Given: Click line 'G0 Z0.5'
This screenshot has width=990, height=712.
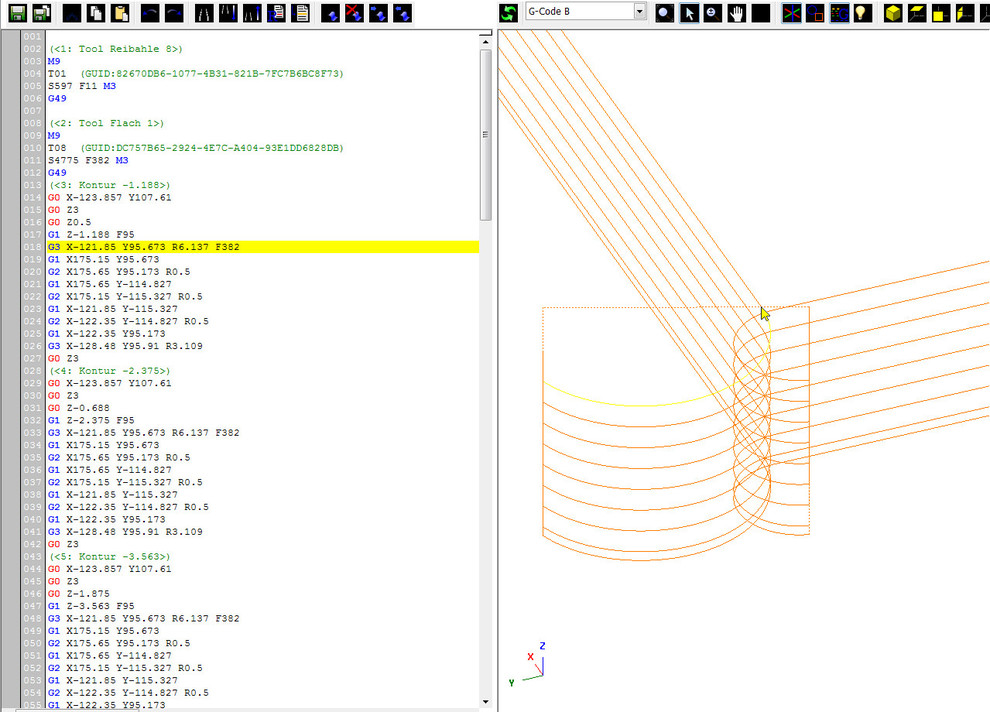Looking at the screenshot, I should 69,222.
